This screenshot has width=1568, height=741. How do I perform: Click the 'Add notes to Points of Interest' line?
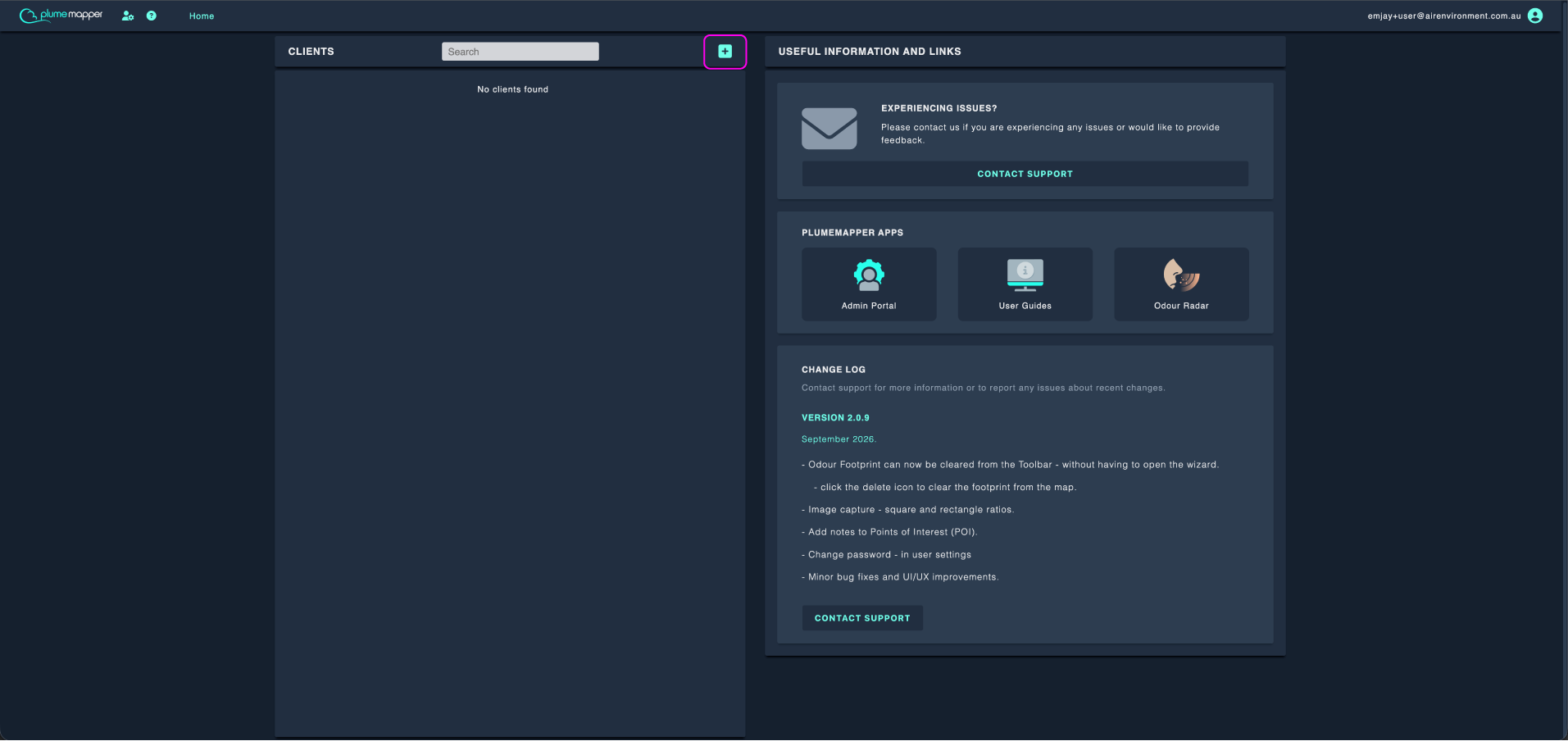pos(889,532)
